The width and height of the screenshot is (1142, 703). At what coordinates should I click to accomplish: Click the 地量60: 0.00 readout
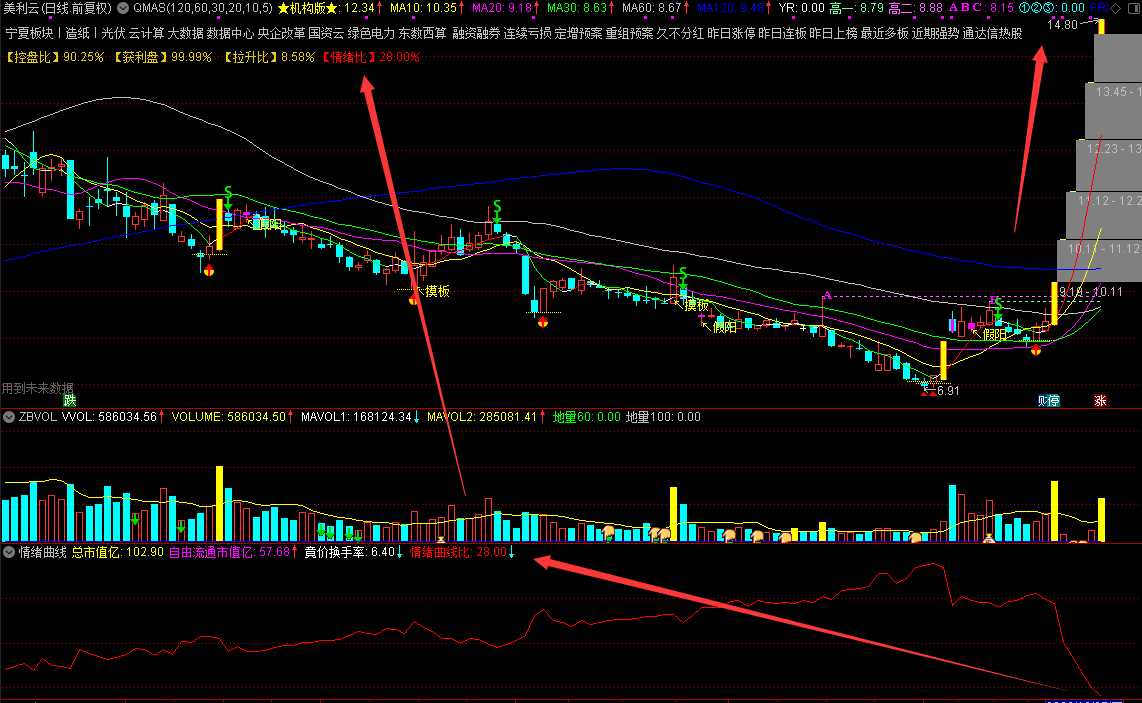[586, 417]
